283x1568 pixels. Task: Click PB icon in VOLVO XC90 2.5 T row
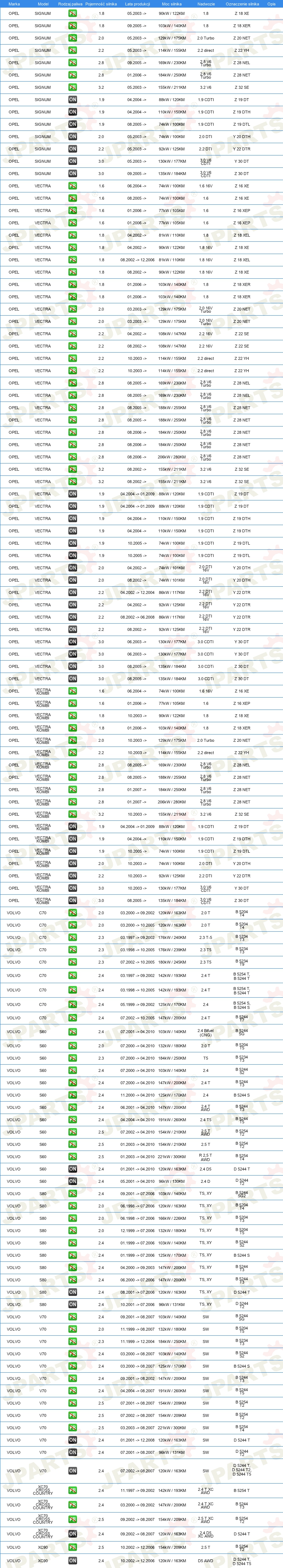pos(72,1547)
